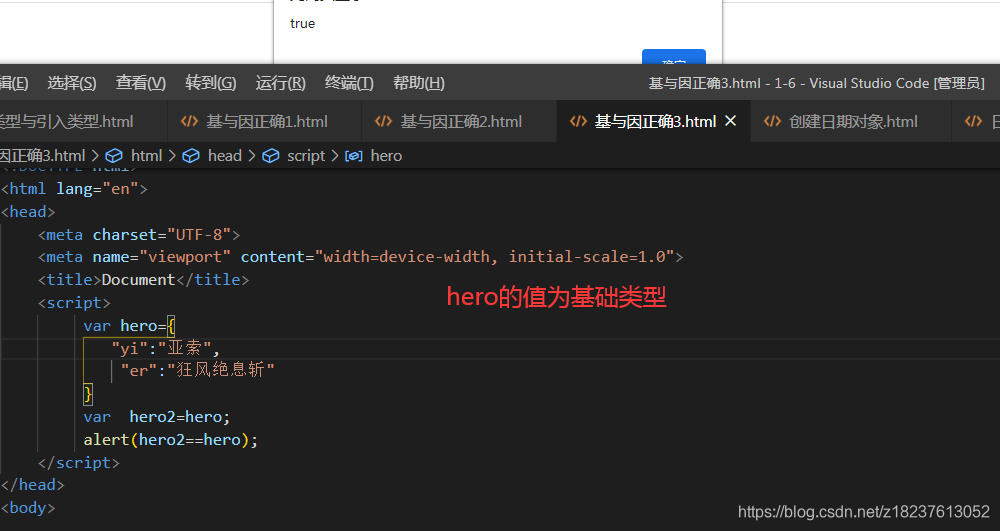Click the "er":"狂风绝息斩" line
This screenshot has height=531, width=1000.
pyautogui.click(x=198, y=370)
